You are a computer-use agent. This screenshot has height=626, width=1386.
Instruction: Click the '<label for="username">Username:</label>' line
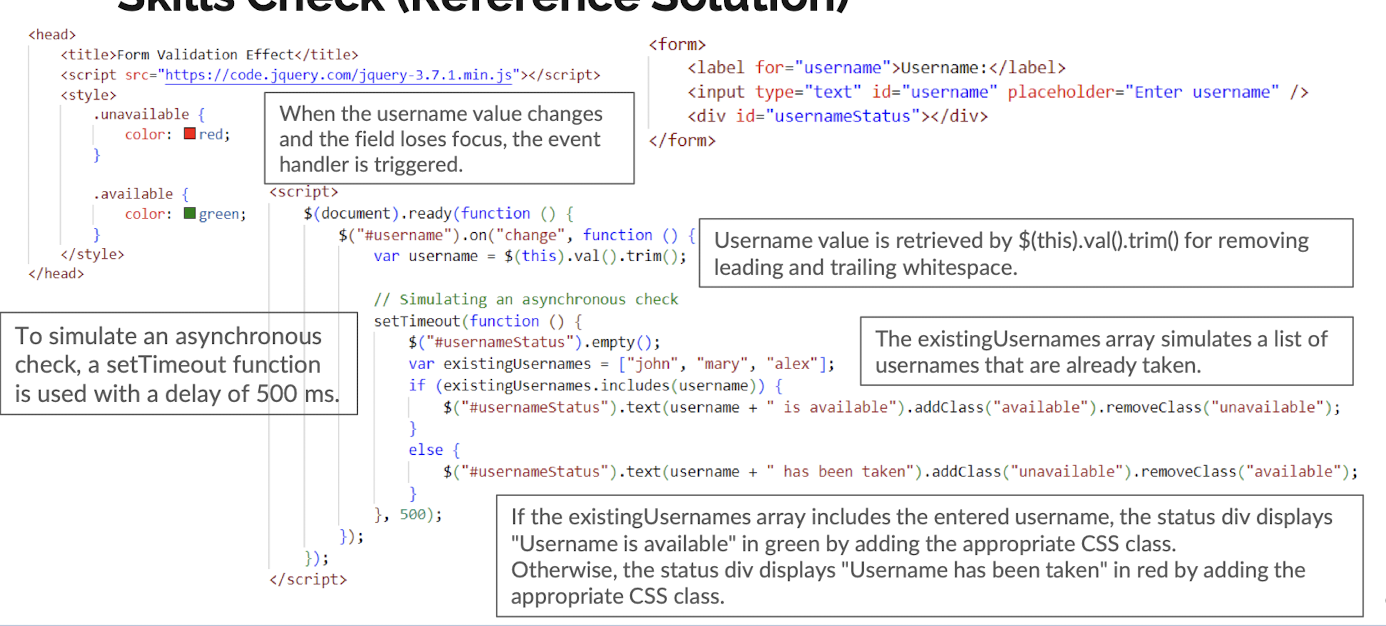[876, 68]
